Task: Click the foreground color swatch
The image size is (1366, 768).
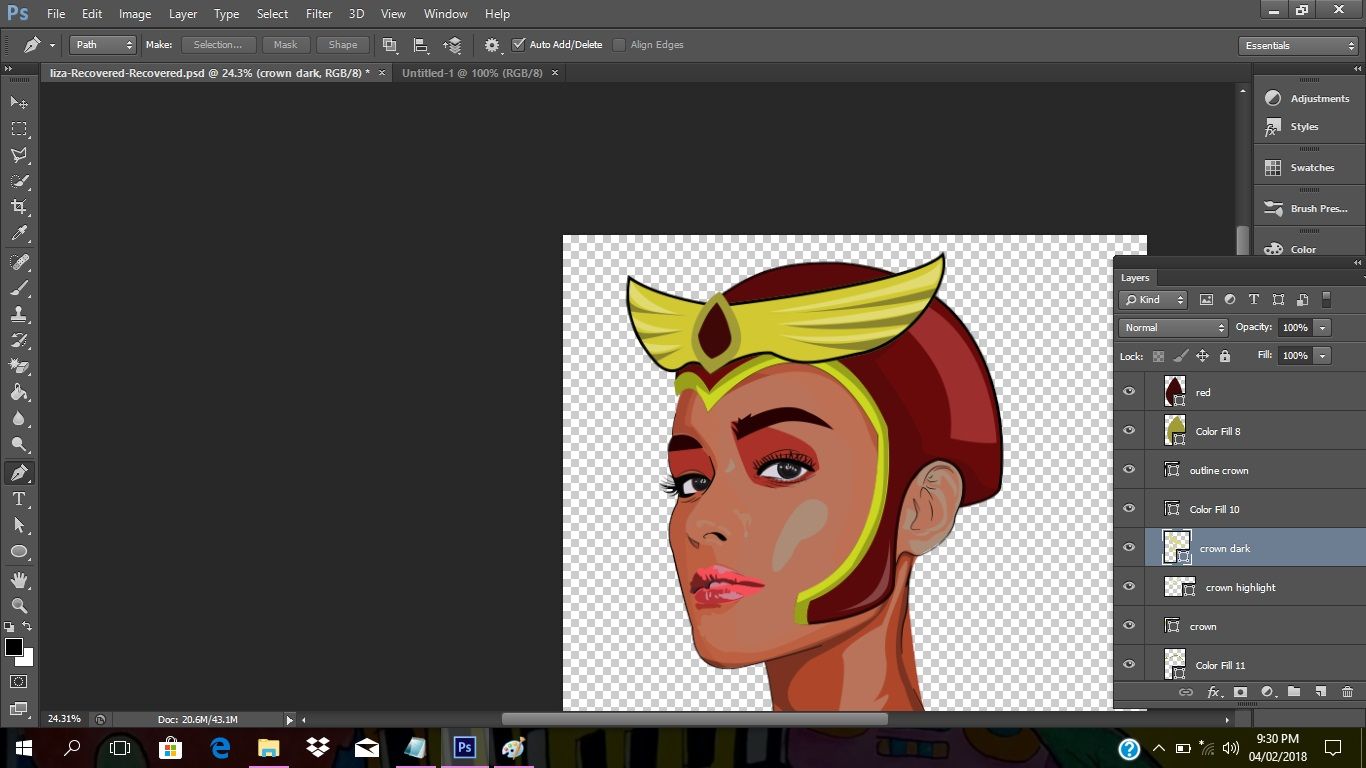Action: 13,647
